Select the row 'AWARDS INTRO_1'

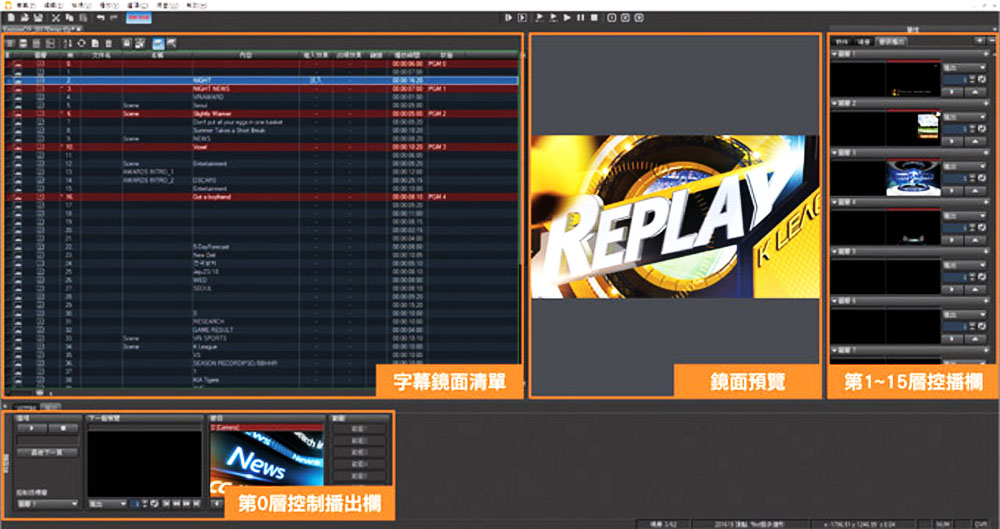coord(261,172)
